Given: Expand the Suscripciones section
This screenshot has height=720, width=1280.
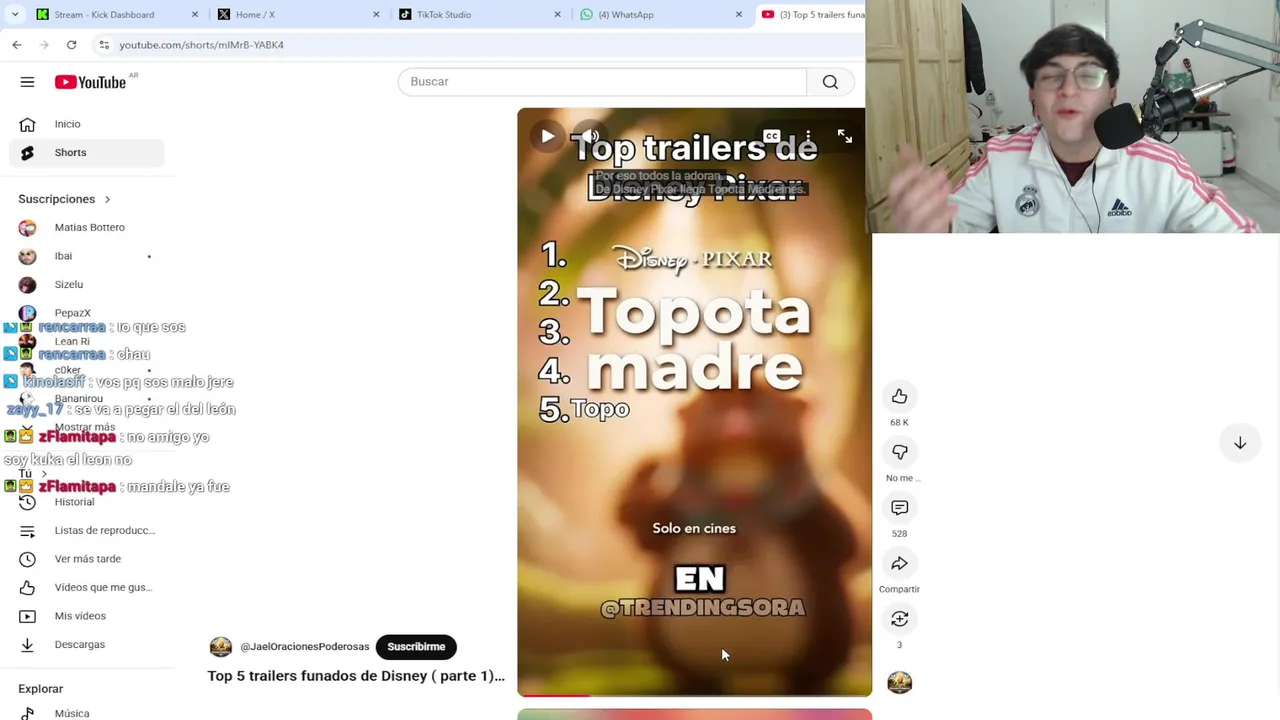Looking at the screenshot, I should click(x=64, y=199).
